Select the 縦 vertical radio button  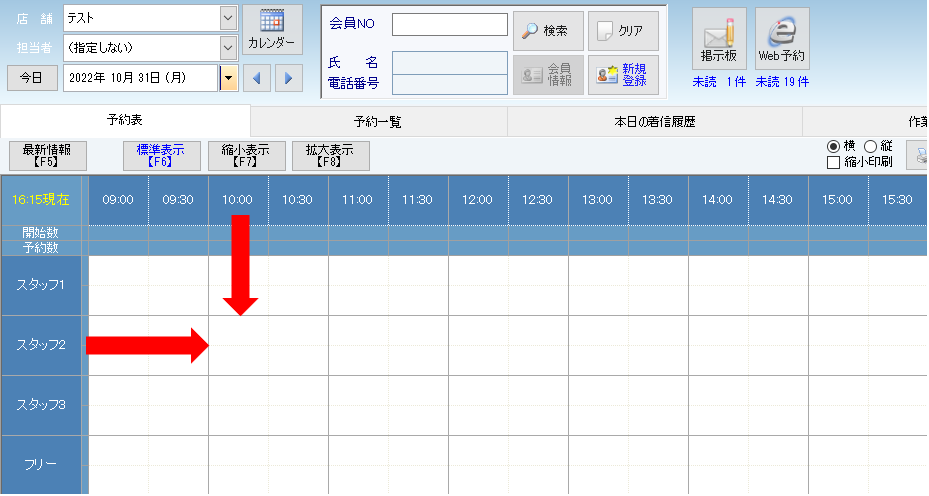coord(869,146)
